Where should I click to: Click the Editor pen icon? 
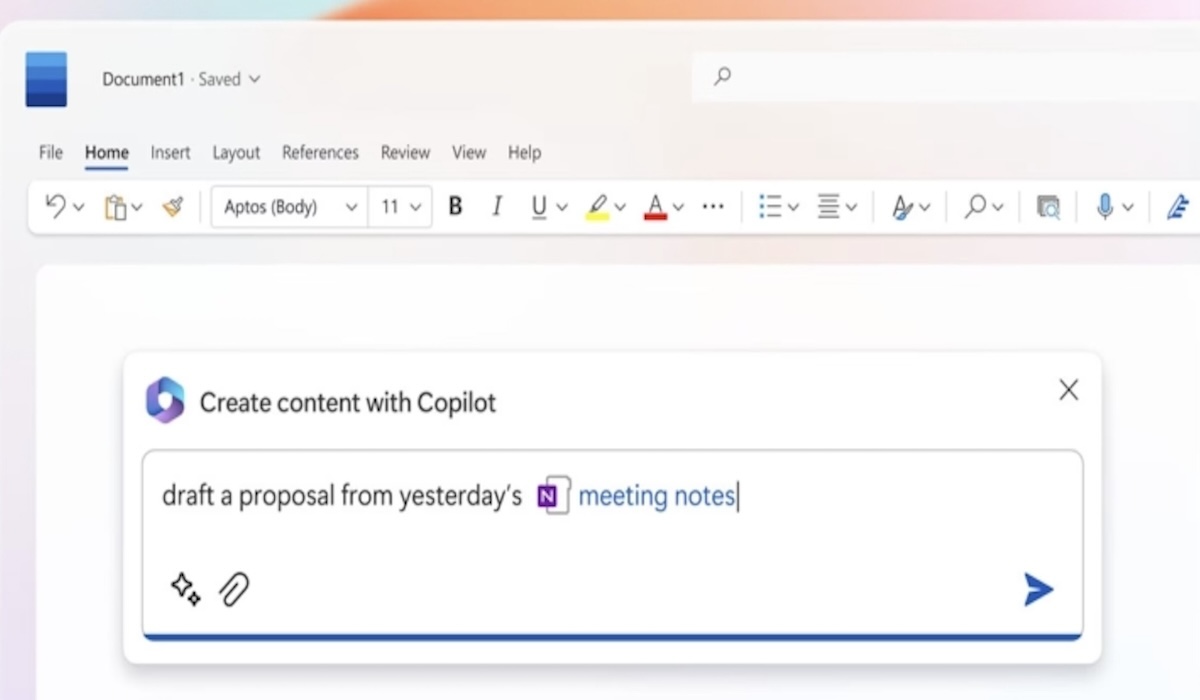coord(1178,207)
